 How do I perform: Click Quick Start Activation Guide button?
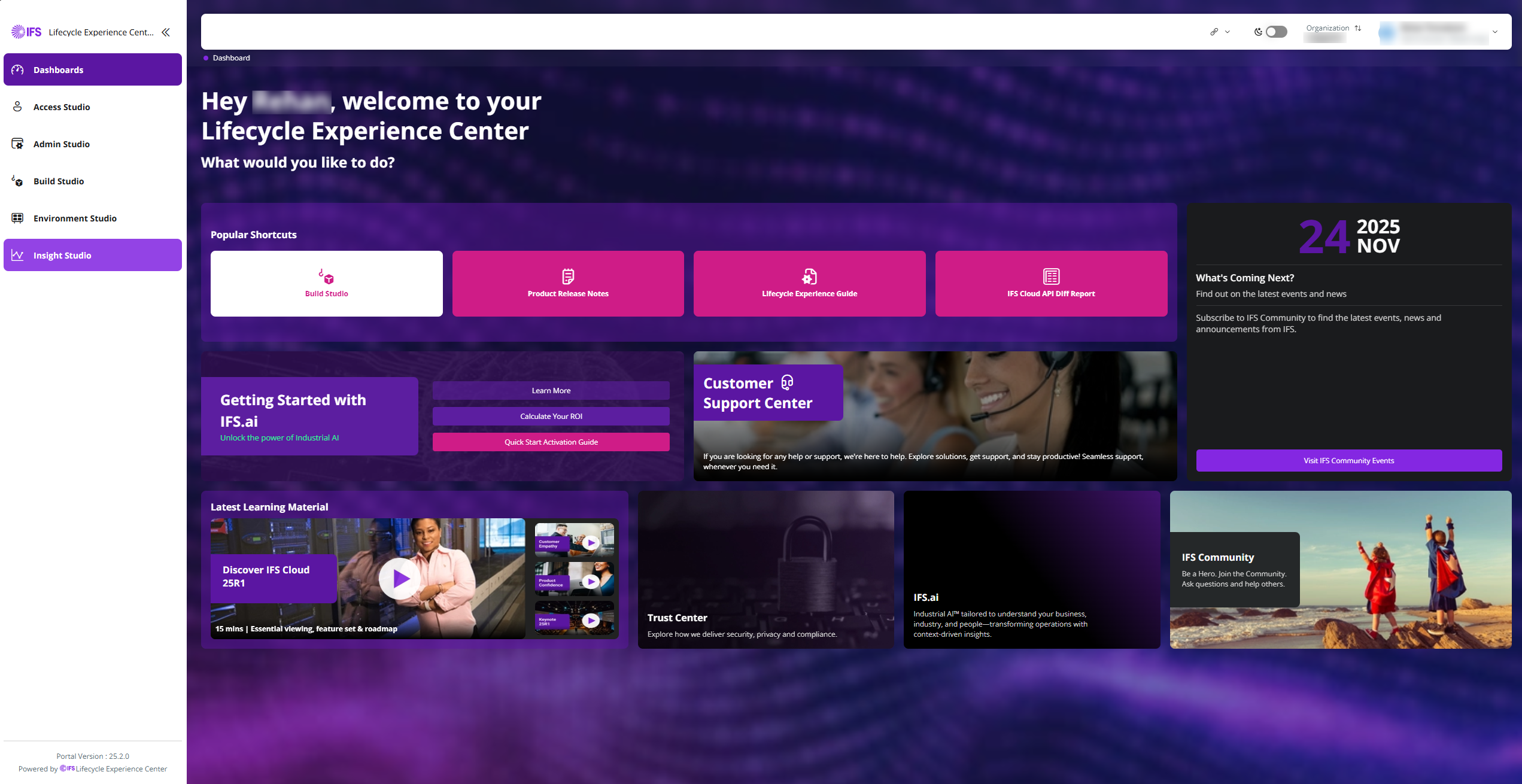pyautogui.click(x=551, y=442)
